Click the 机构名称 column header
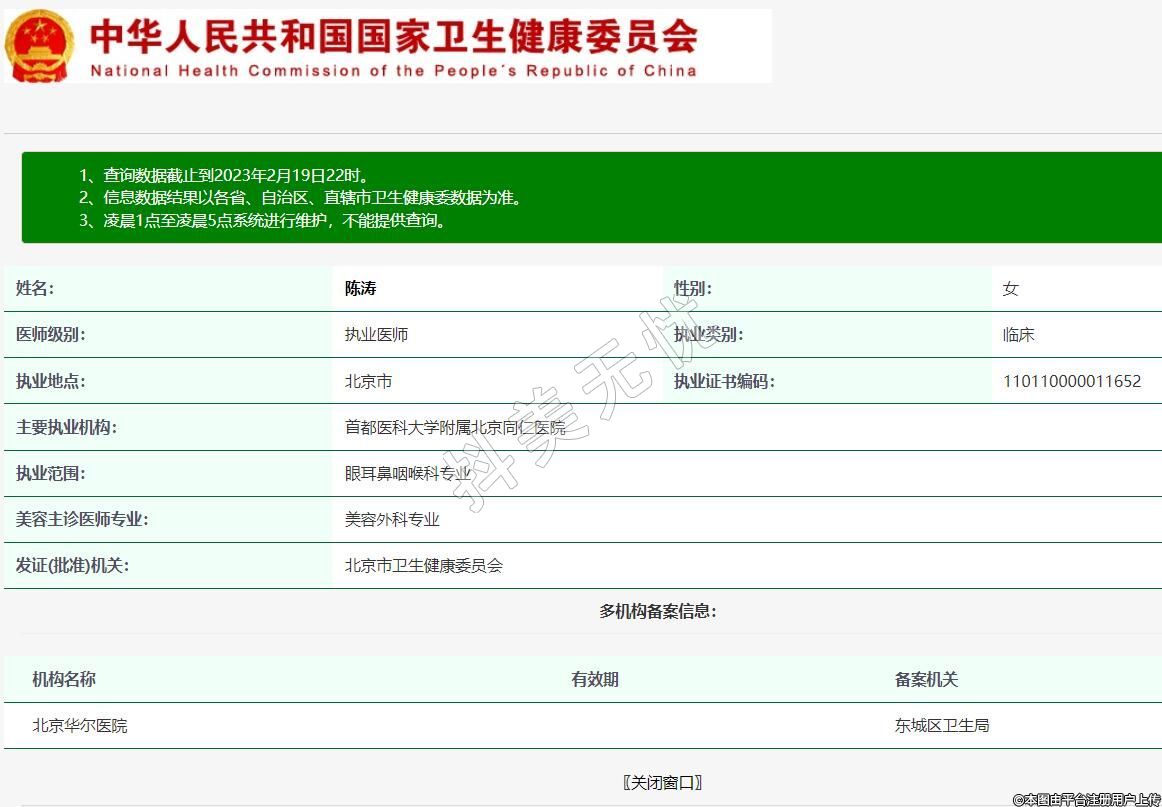1162x807 pixels. click(x=64, y=679)
